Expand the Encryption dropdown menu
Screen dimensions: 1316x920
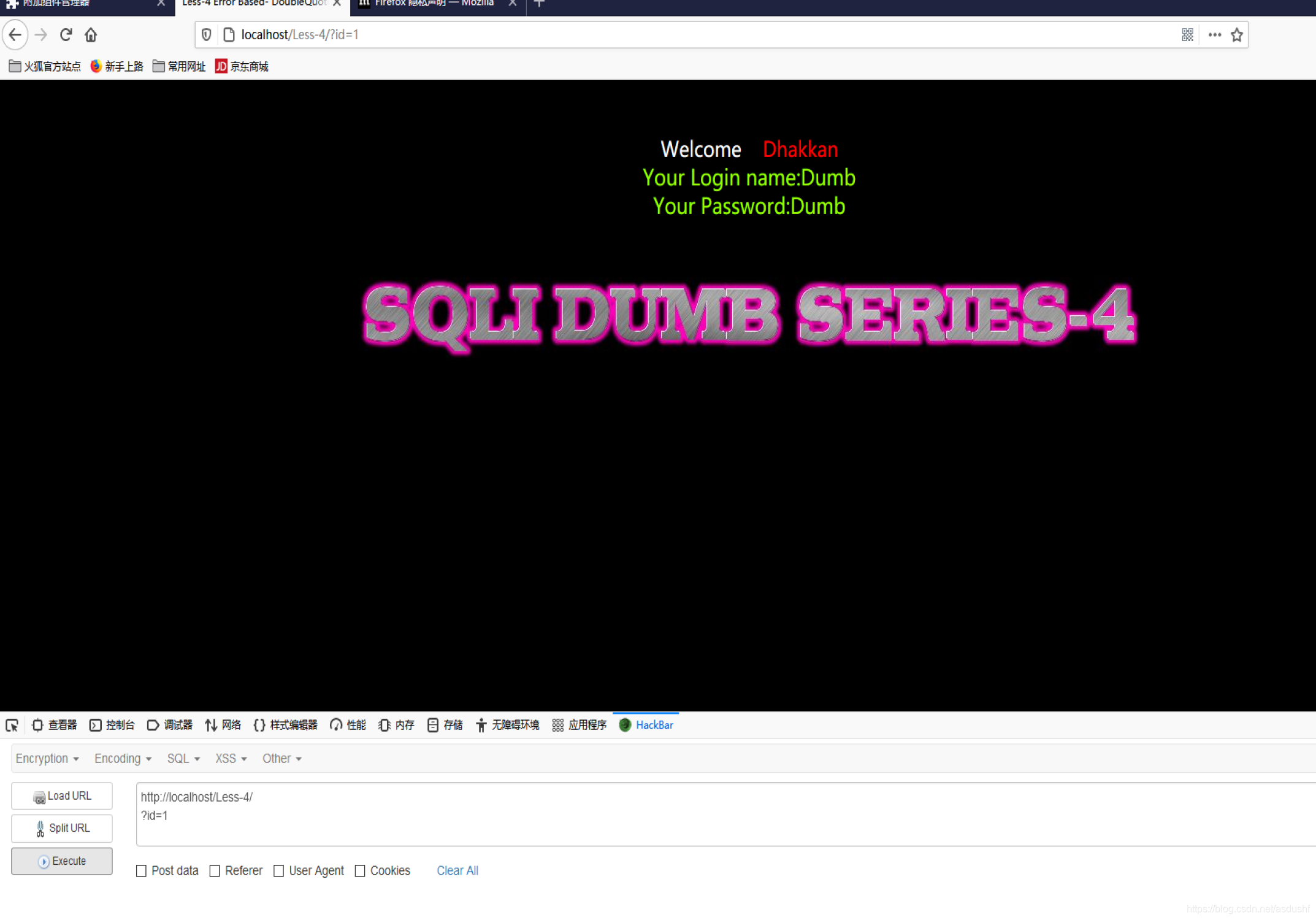pyautogui.click(x=47, y=759)
